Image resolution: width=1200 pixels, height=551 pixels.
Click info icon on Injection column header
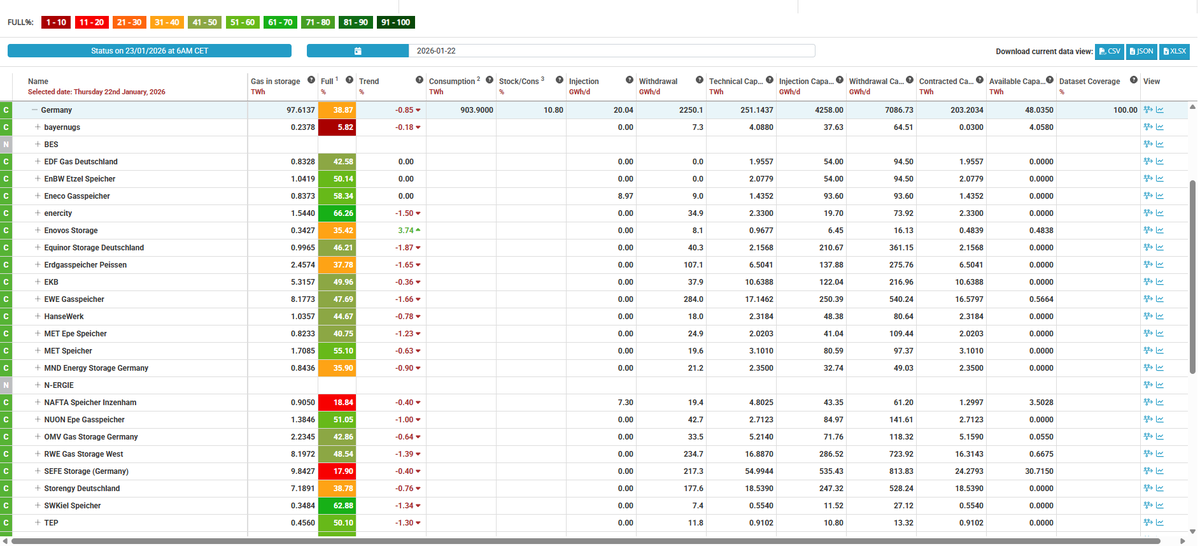629,81
